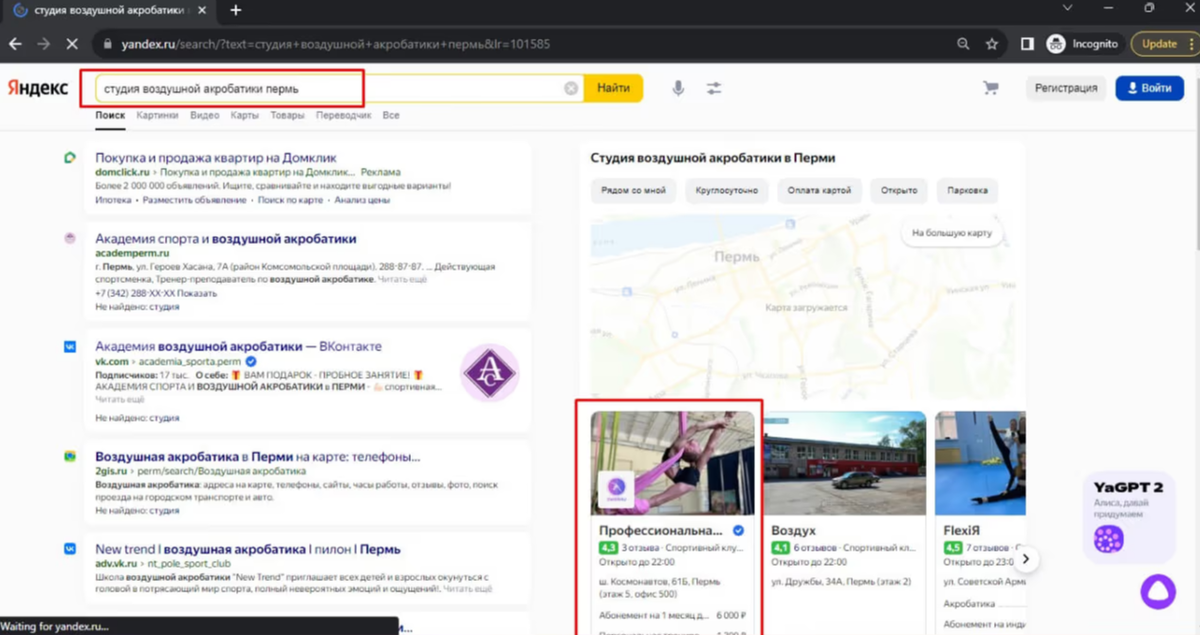The height and width of the screenshot is (635, 1200).
Task: Open the Воздух studio card photo
Action: click(844, 462)
